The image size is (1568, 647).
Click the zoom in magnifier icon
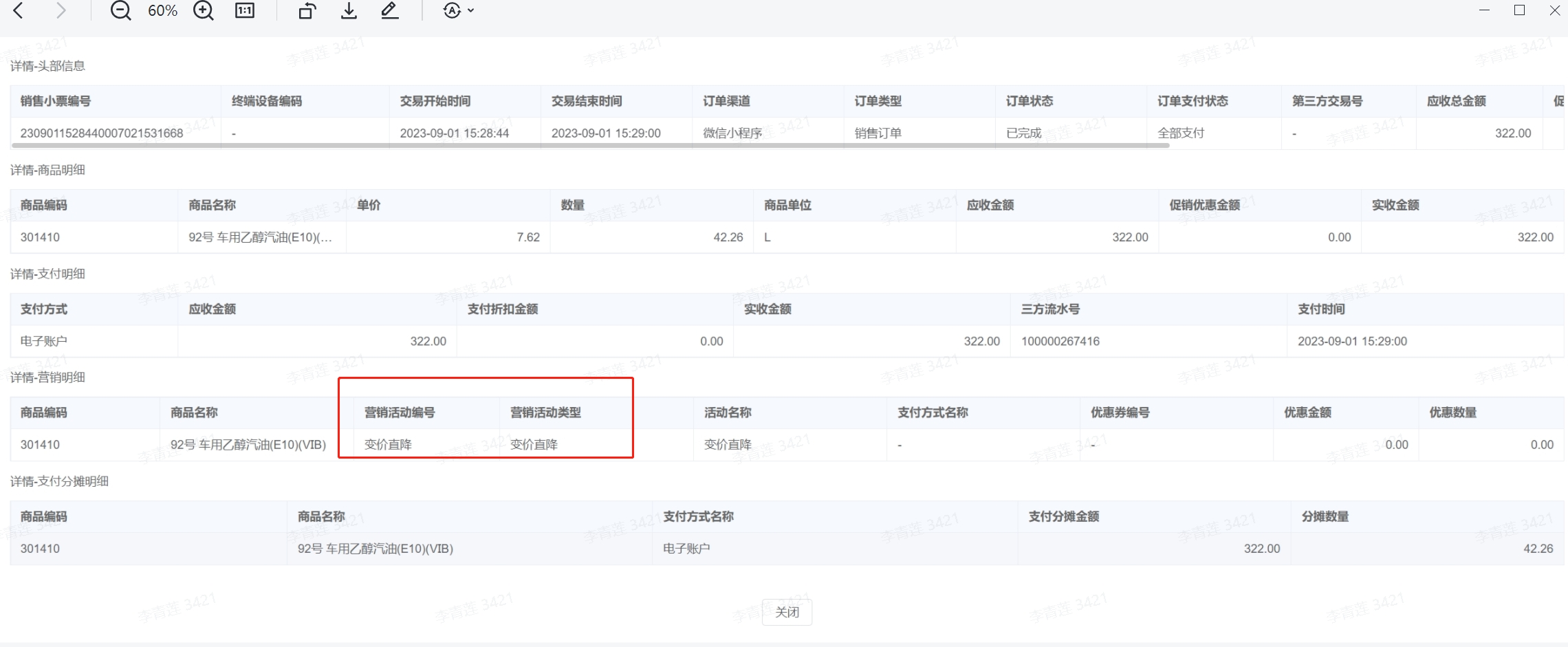click(203, 10)
